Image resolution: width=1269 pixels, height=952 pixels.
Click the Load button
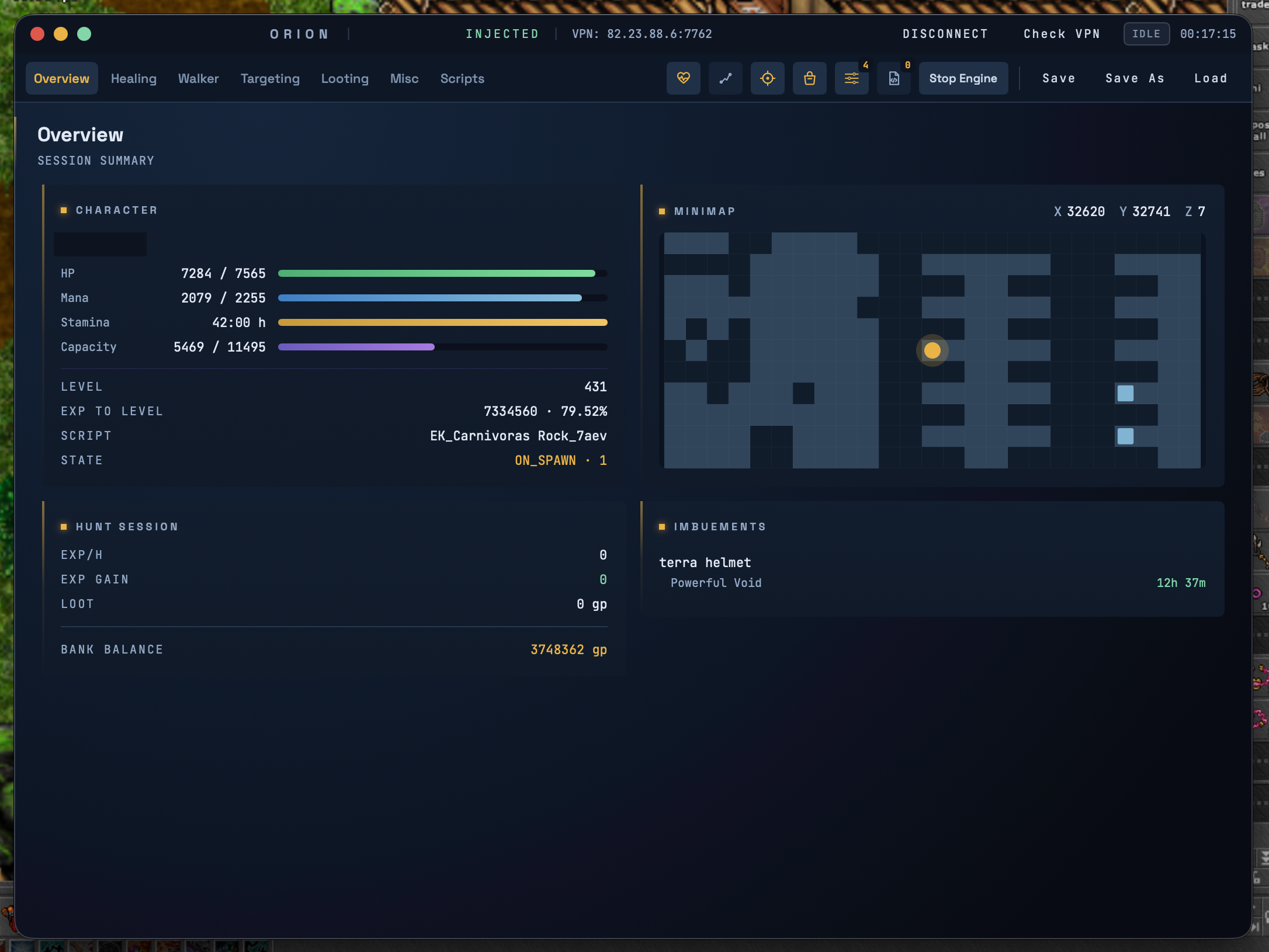tap(1211, 78)
